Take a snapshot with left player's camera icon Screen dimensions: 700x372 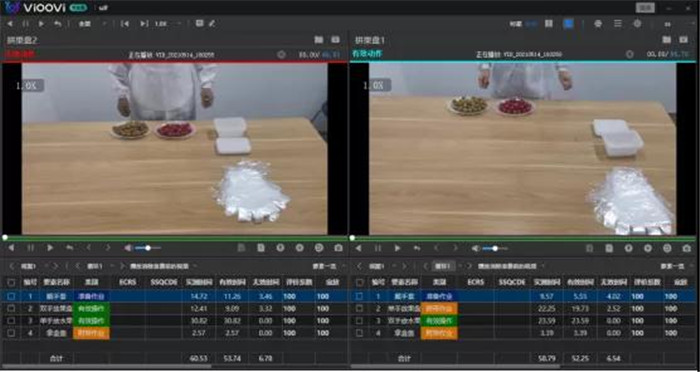(338, 248)
